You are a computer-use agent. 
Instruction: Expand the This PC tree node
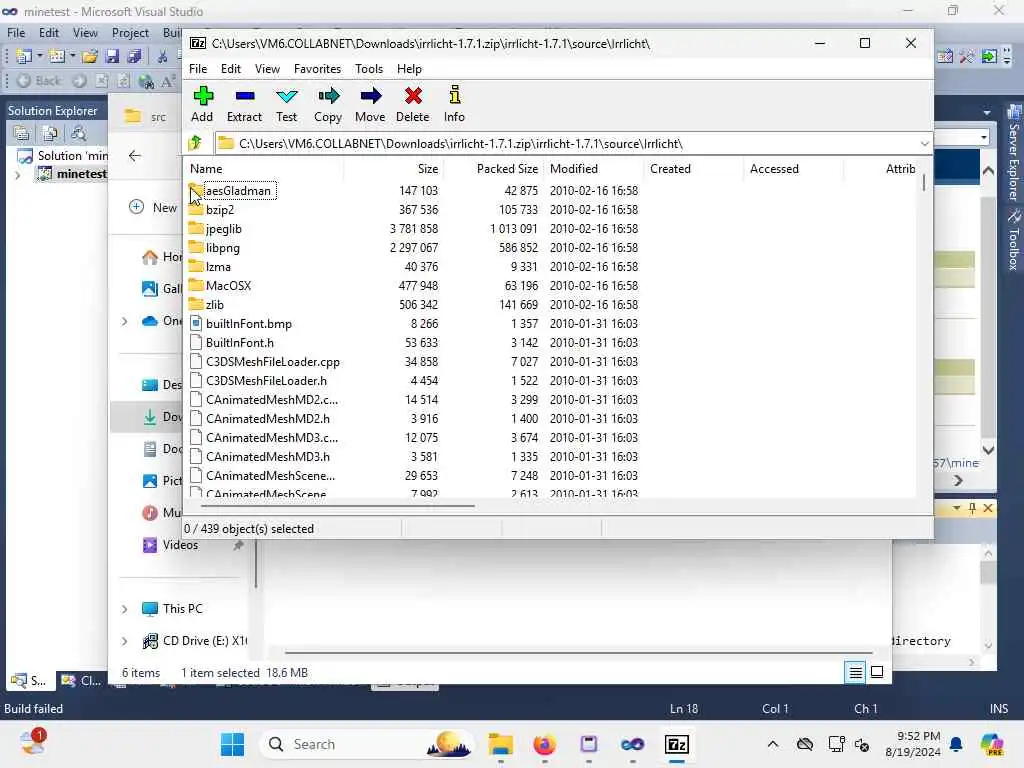click(x=124, y=609)
